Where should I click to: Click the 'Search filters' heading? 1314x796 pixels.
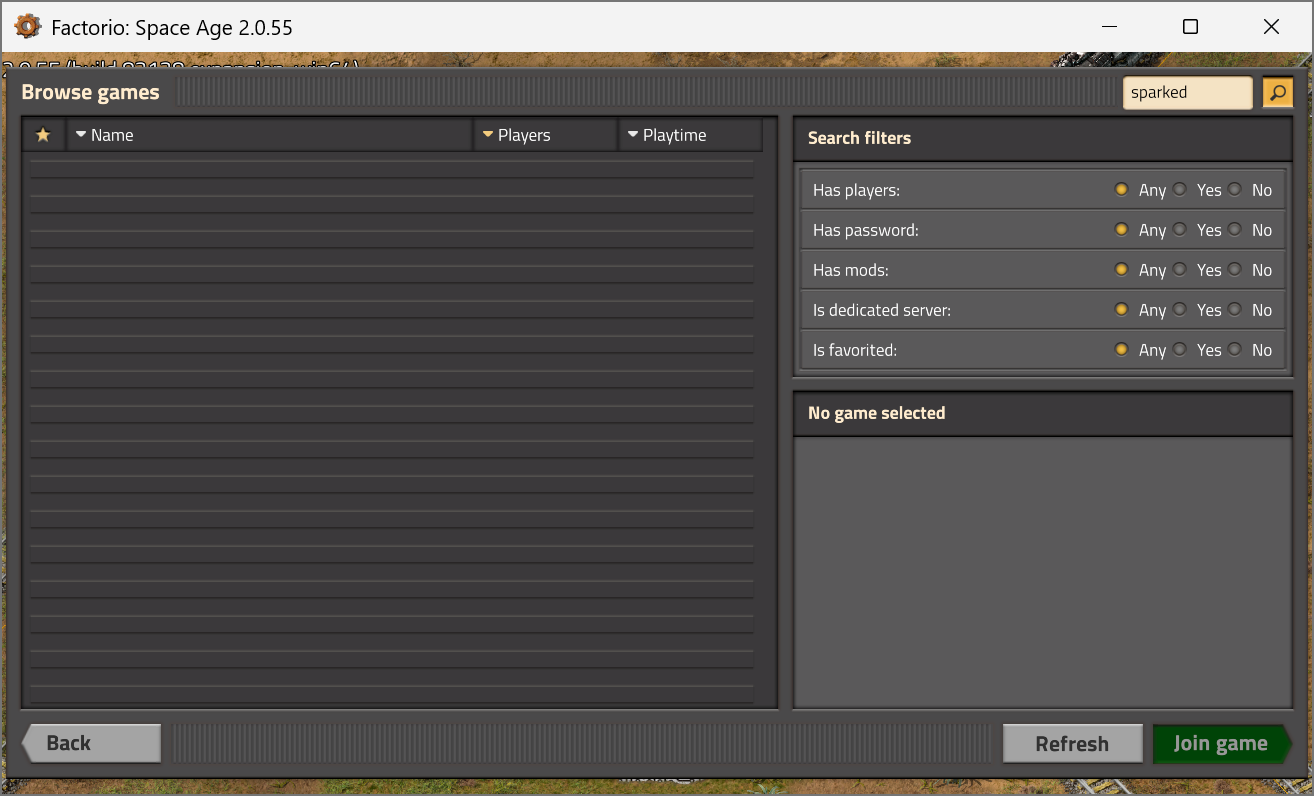point(859,138)
